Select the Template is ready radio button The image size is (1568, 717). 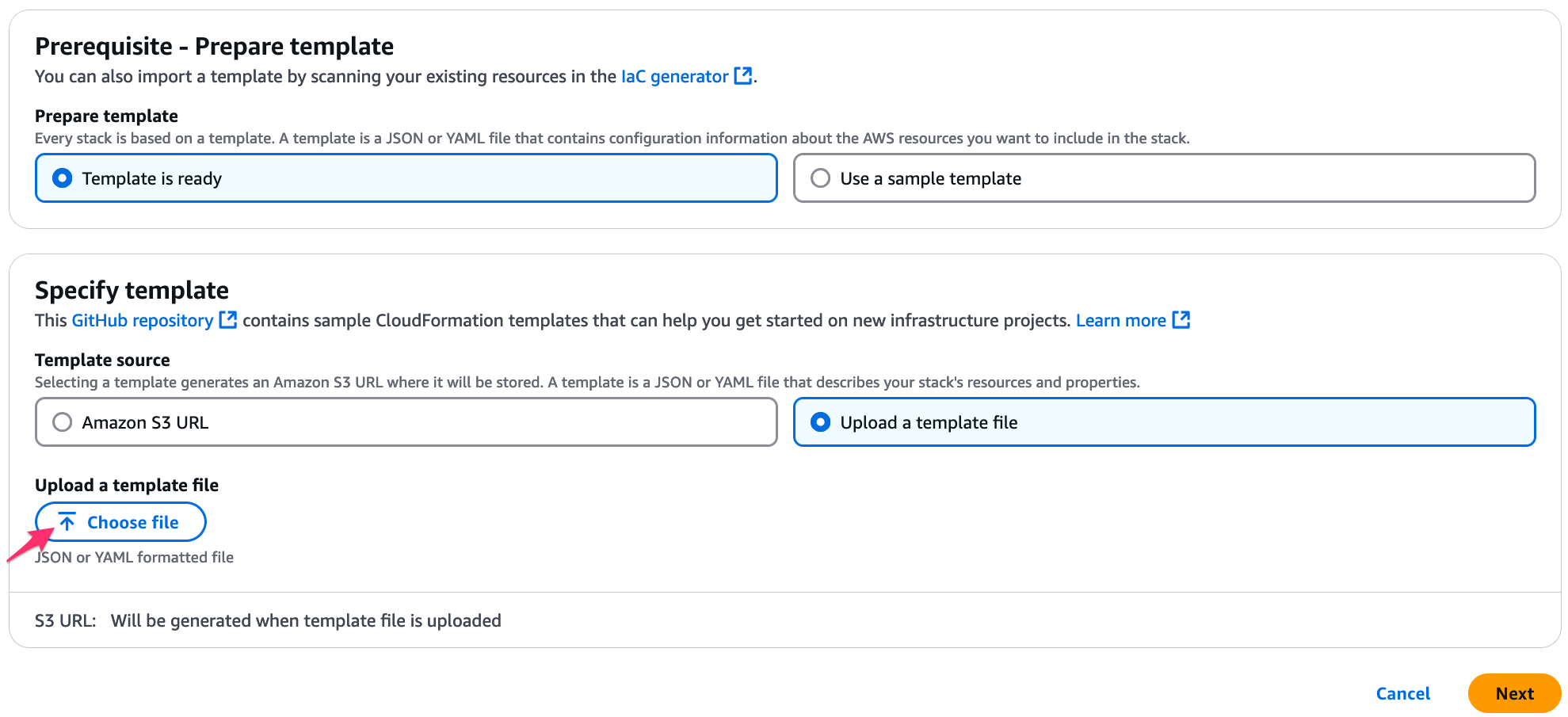pos(63,177)
